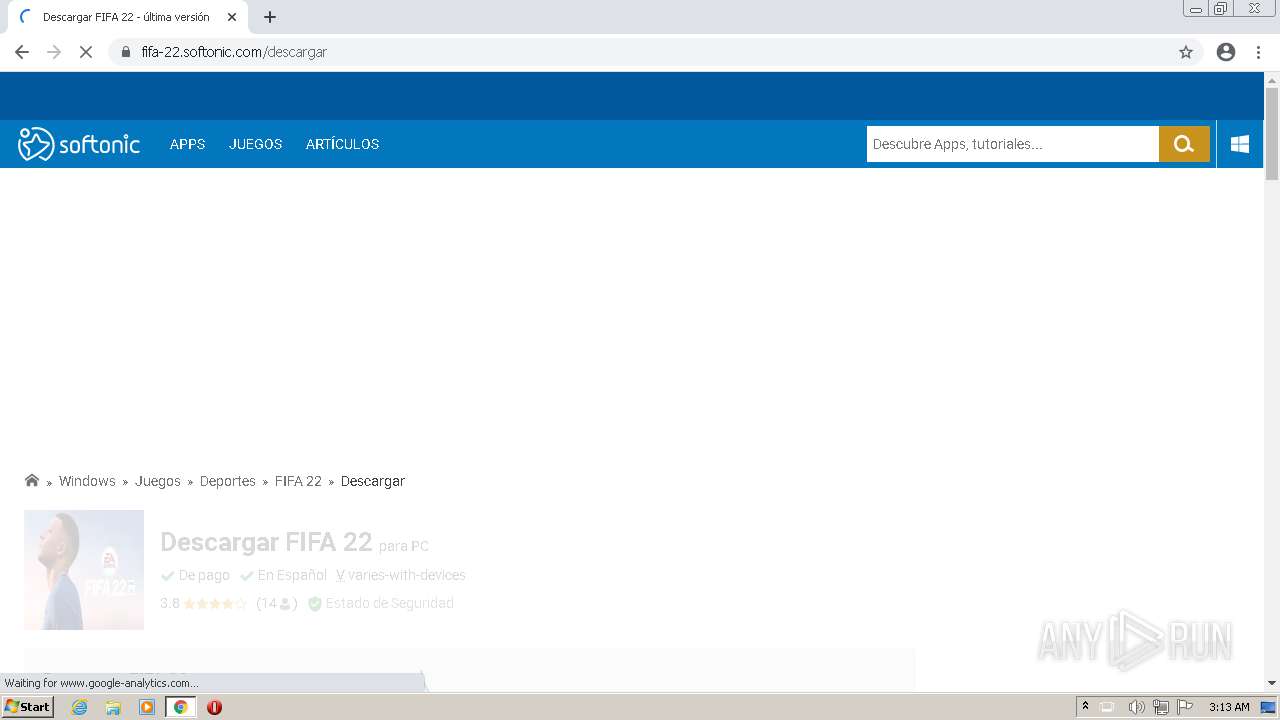Click the De pago label
This screenshot has height=720, width=1280.
click(204, 575)
